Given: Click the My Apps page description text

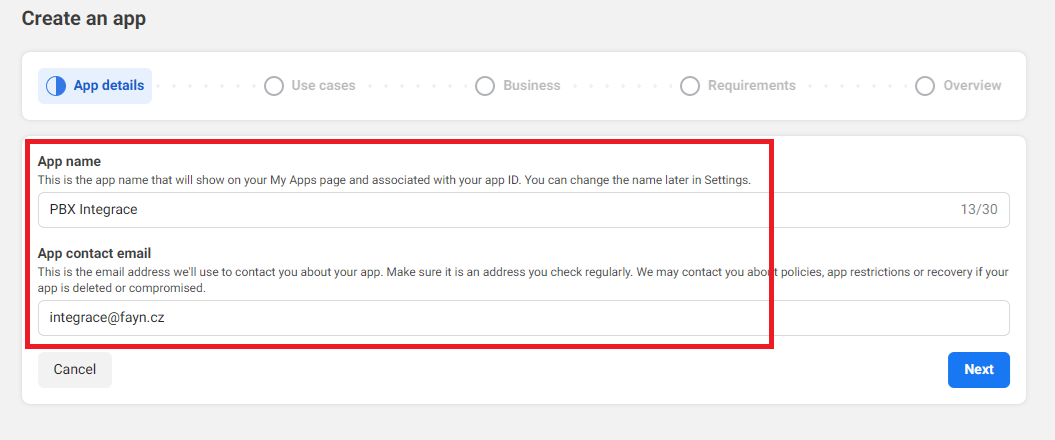Looking at the screenshot, I should click(x=394, y=180).
